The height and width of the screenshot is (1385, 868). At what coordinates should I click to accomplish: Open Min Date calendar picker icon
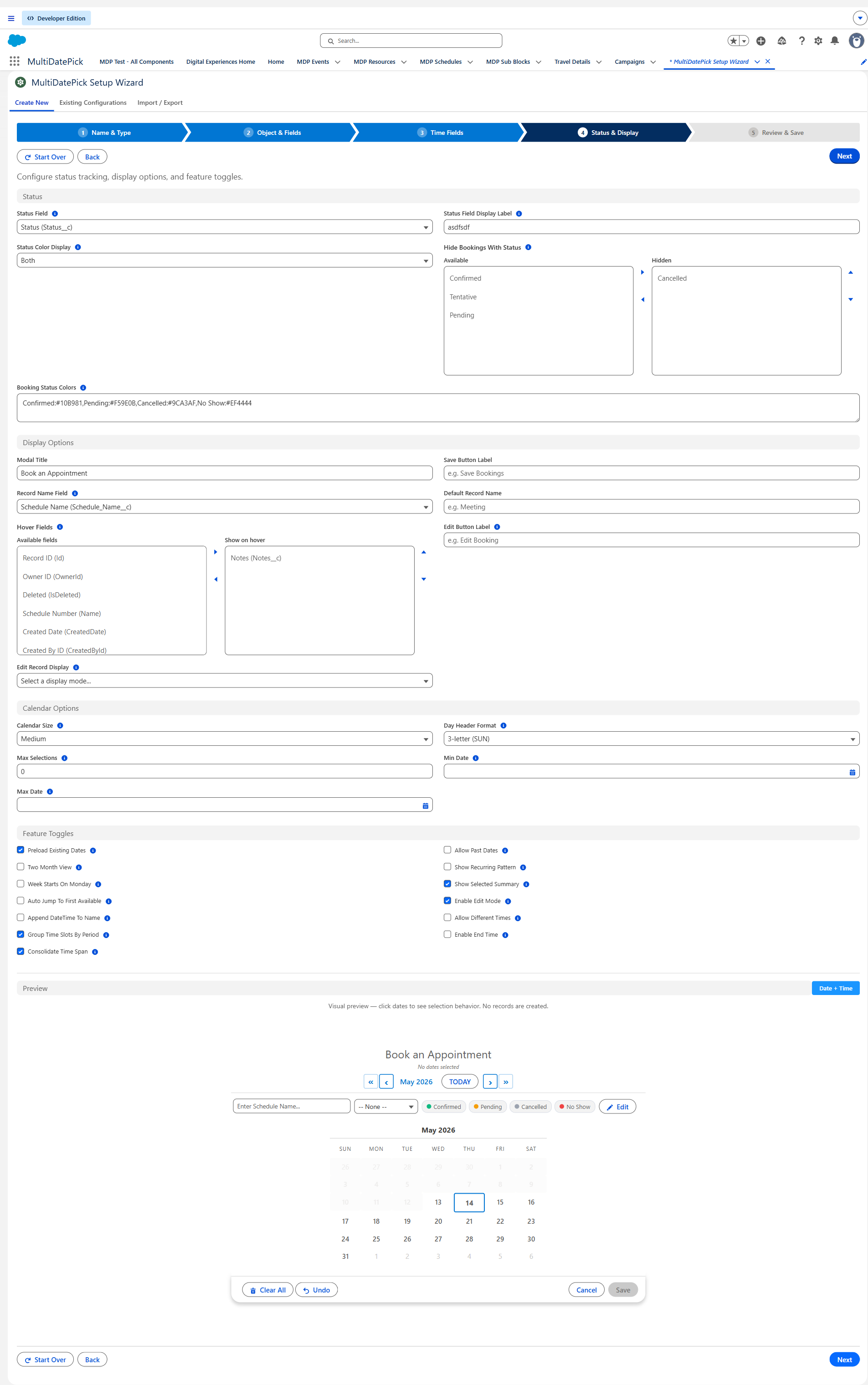tap(852, 773)
